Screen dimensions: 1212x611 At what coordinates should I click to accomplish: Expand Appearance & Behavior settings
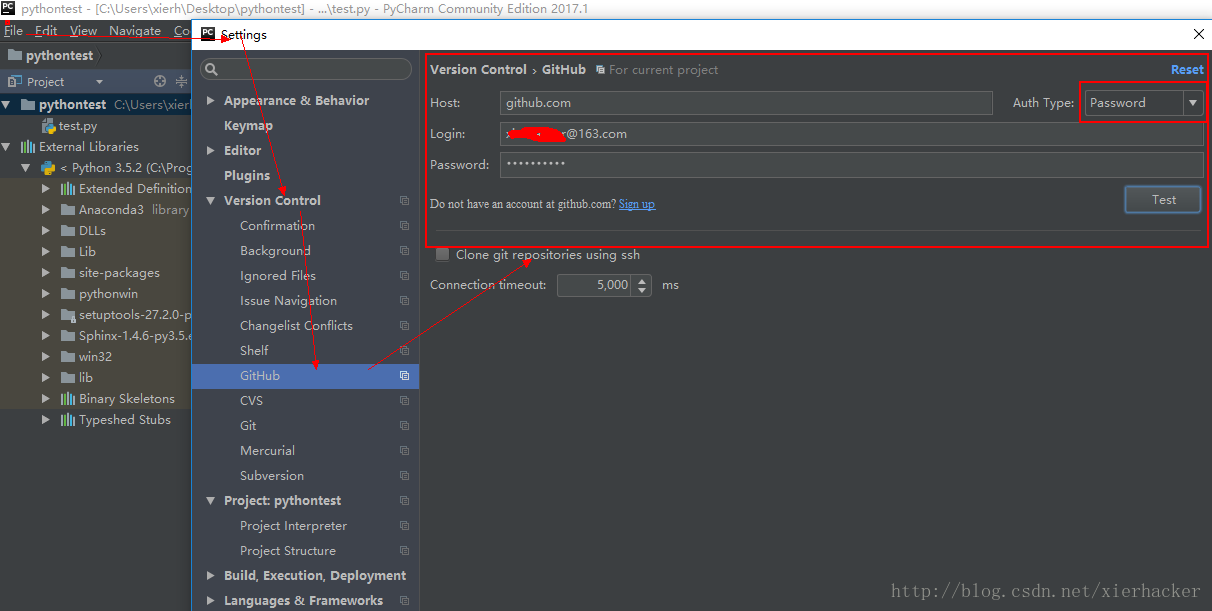pyautogui.click(x=210, y=101)
